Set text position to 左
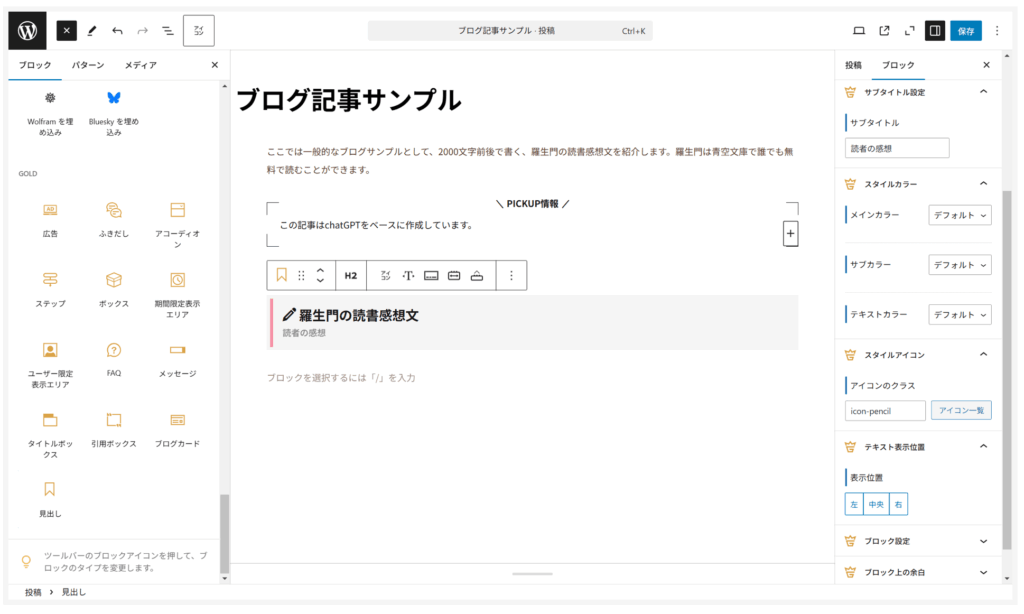Image resolution: width=1024 pixels, height=614 pixels. [854, 505]
